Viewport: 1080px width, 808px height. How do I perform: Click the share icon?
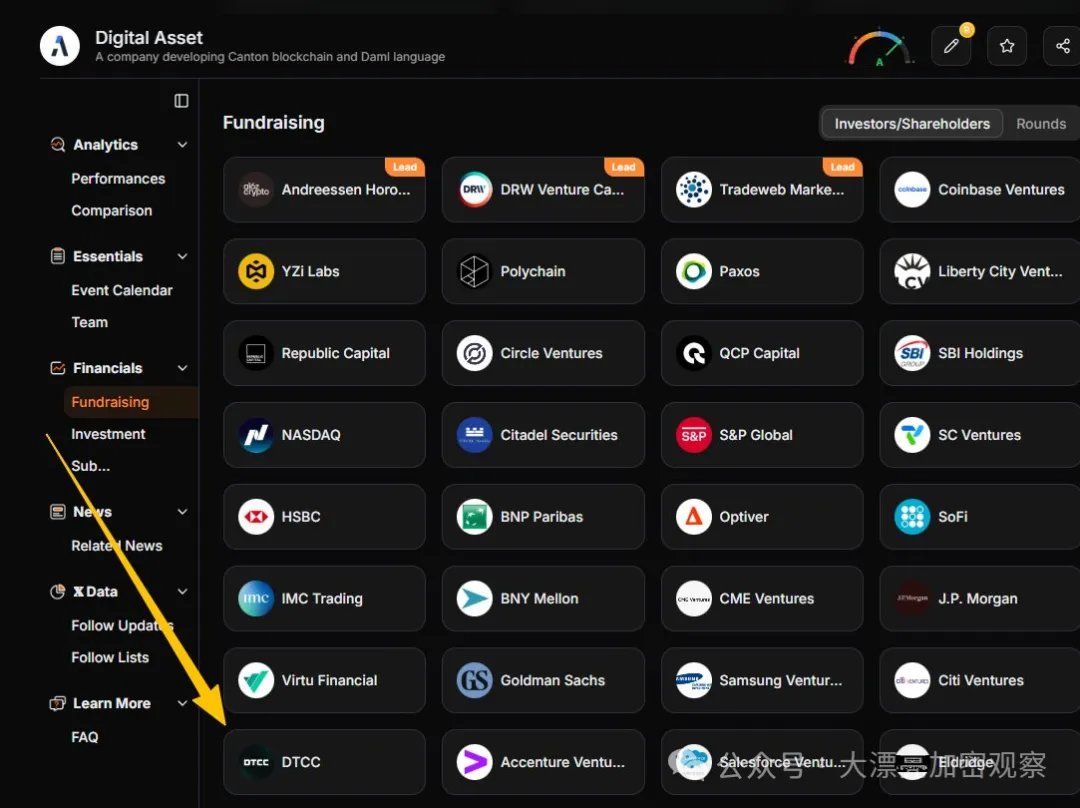[1063, 46]
